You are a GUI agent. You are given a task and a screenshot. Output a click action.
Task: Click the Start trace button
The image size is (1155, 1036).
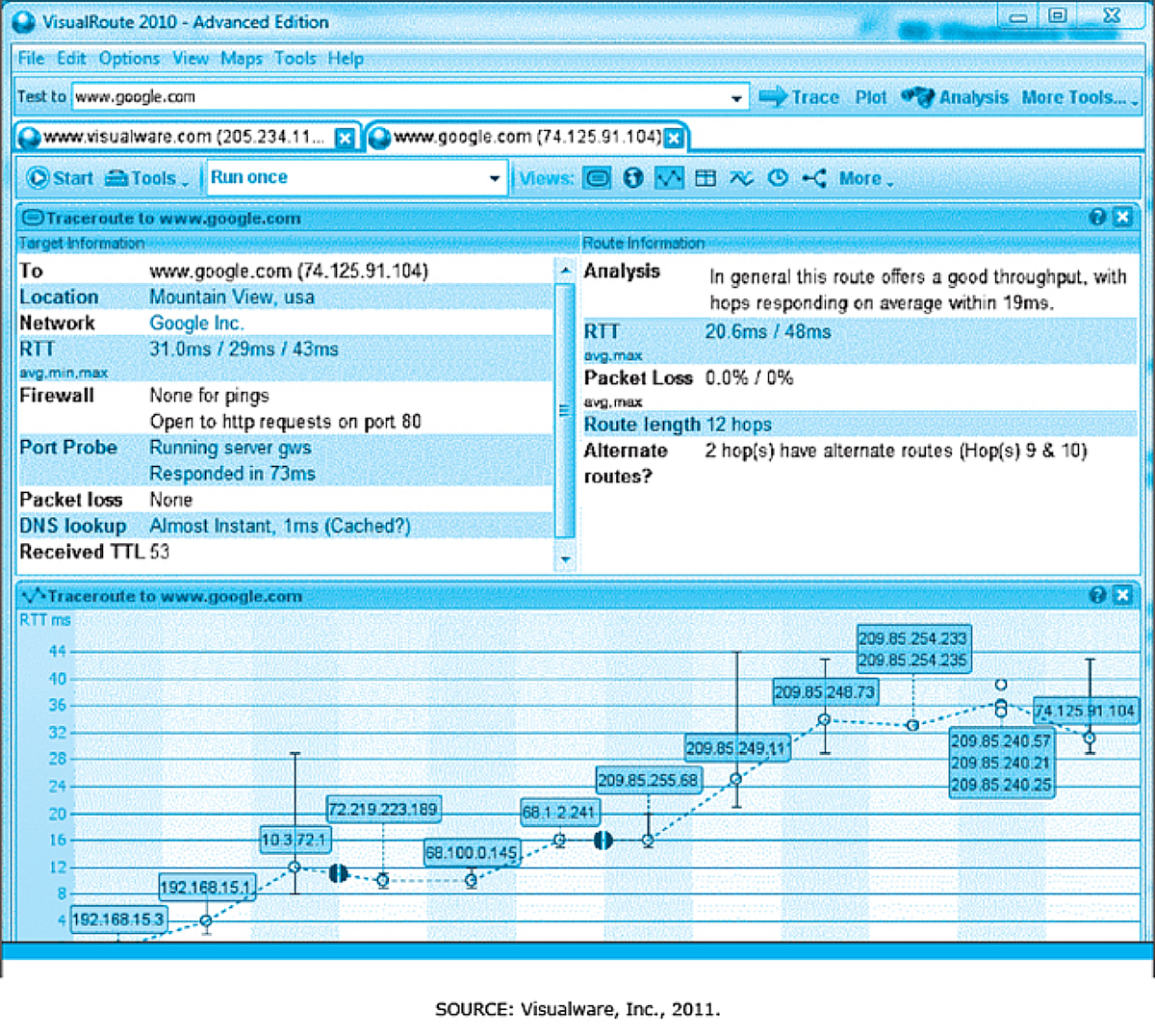click(60, 178)
